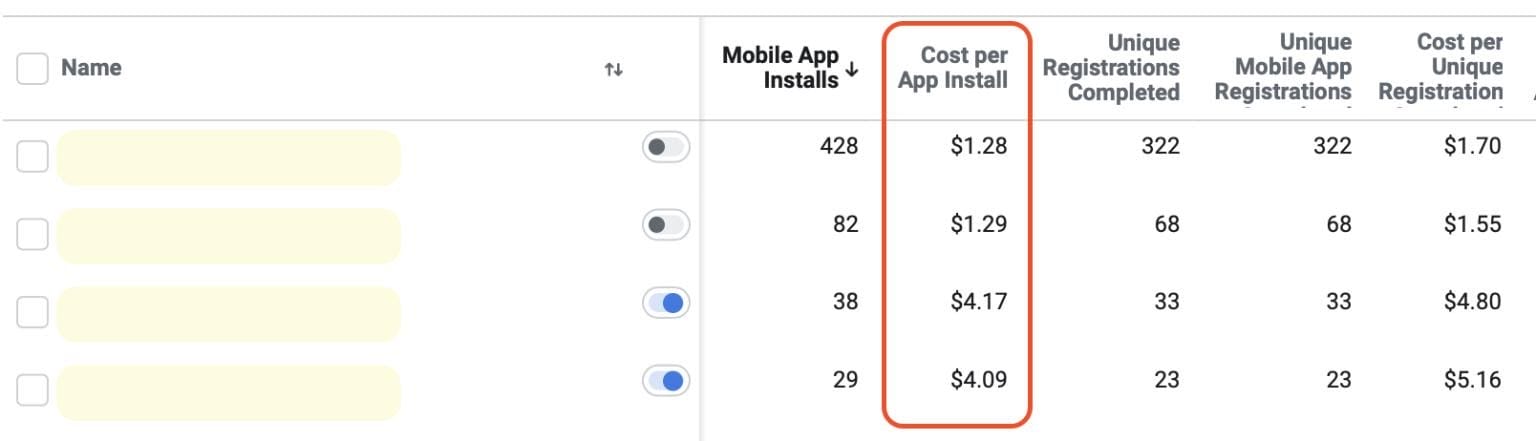Image resolution: width=1536 pixels, height=441 pixels.
Task: Select the Unique Registrations Completed column header
Action: 1111,68
